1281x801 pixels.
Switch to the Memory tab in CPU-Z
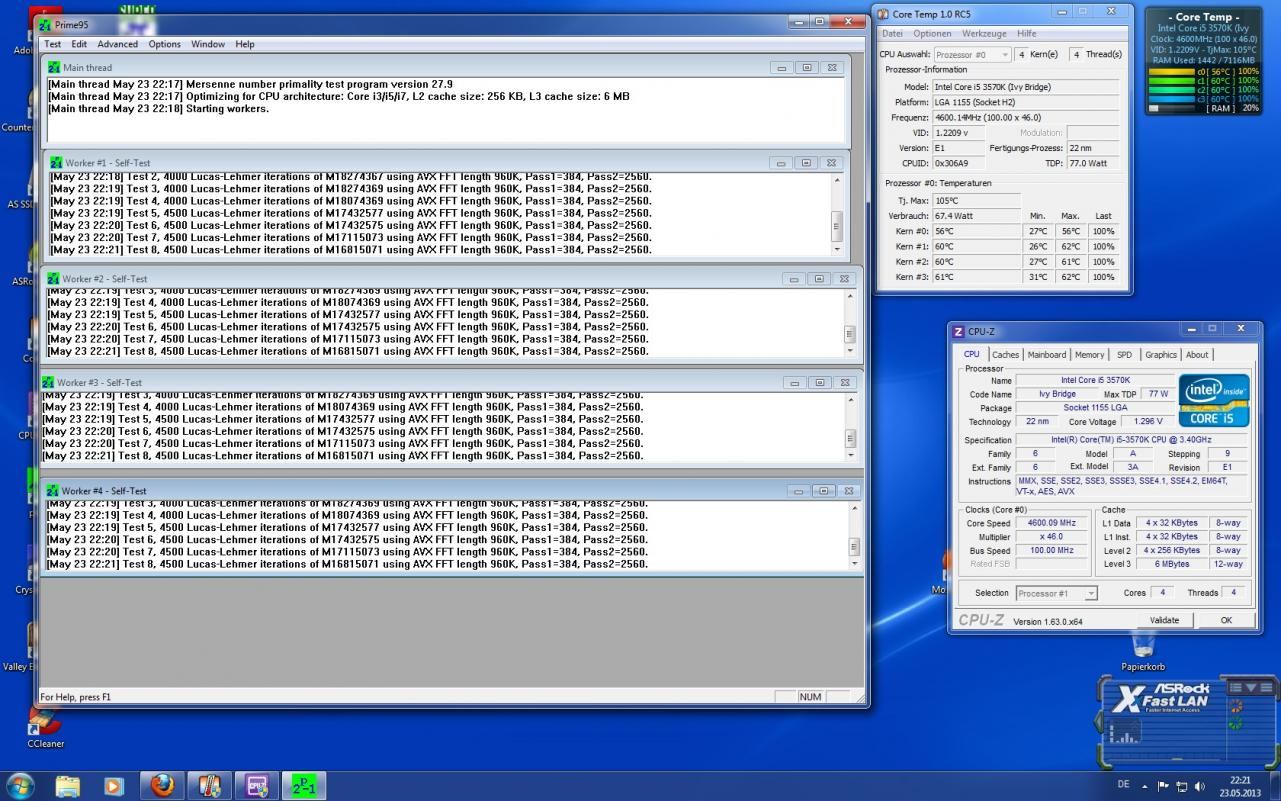[x=1090, y=354]
